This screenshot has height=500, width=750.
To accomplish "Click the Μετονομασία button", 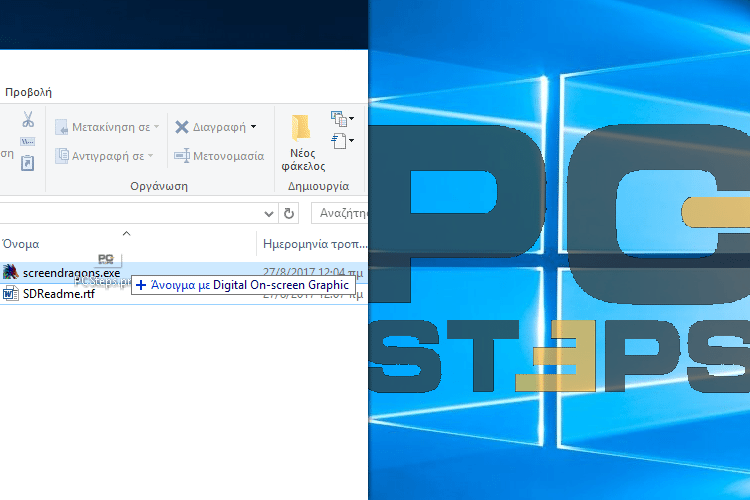I will tap(219, 156).
